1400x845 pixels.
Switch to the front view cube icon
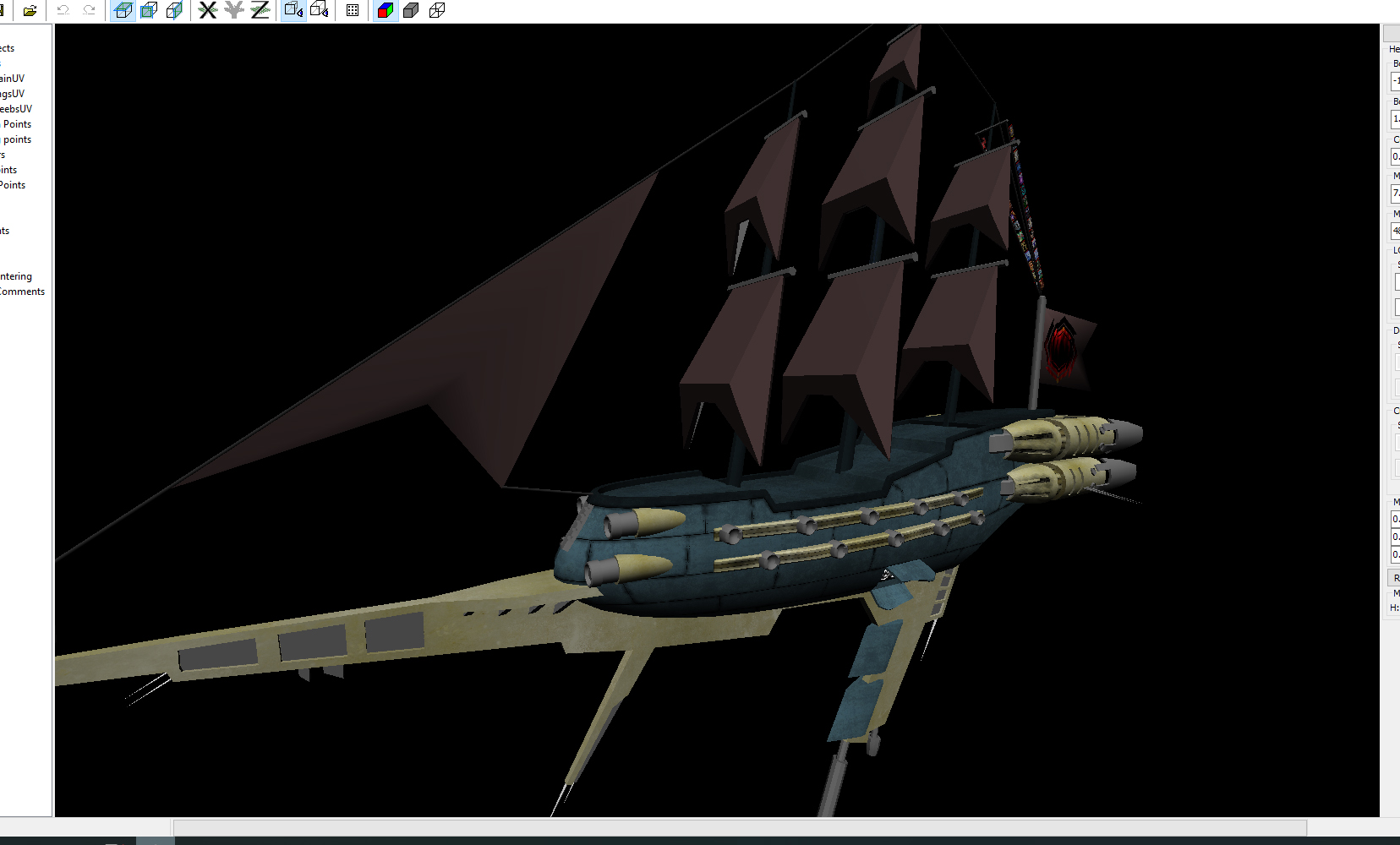[x=149, y=10]
